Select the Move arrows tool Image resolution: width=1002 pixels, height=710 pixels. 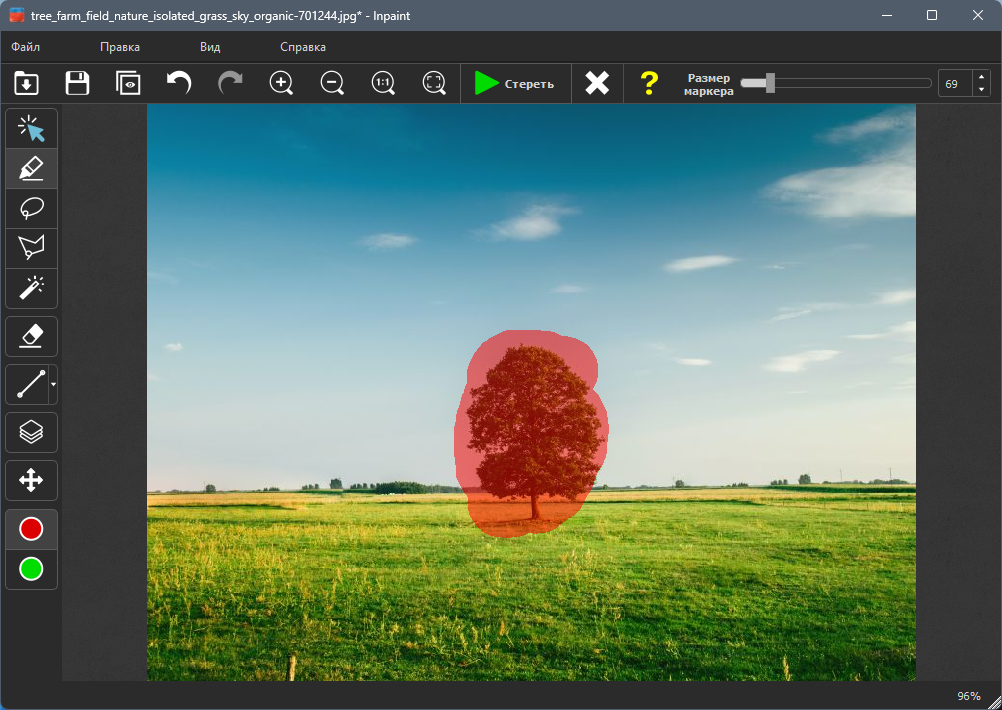click(31, 481)
